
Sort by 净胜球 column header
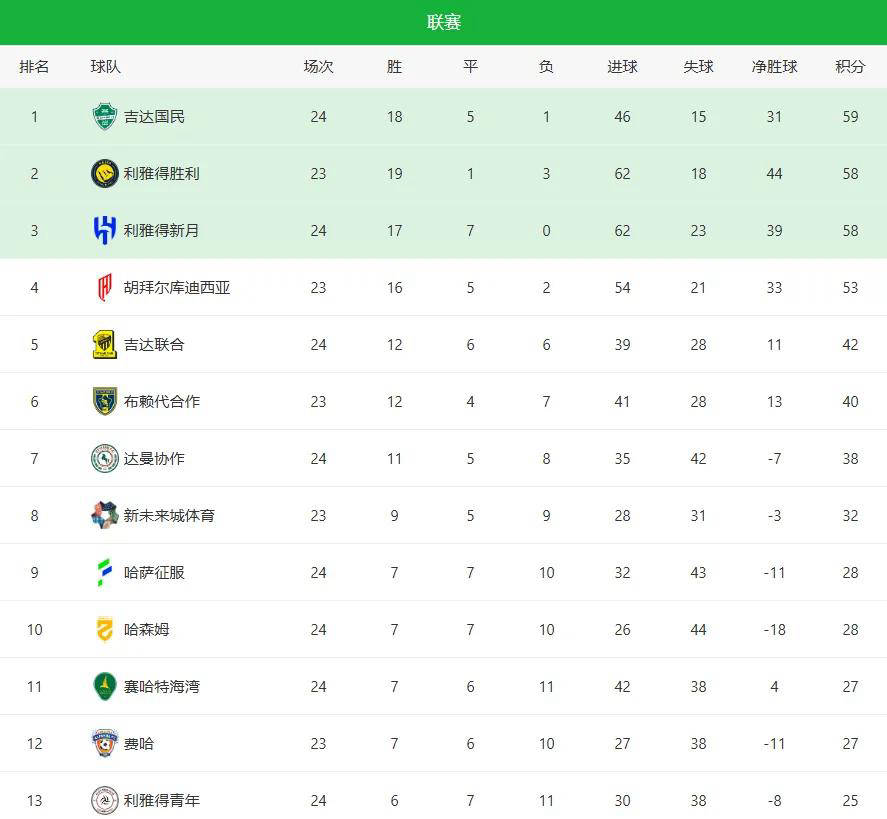pyautogui.click(x=774, y=67)
